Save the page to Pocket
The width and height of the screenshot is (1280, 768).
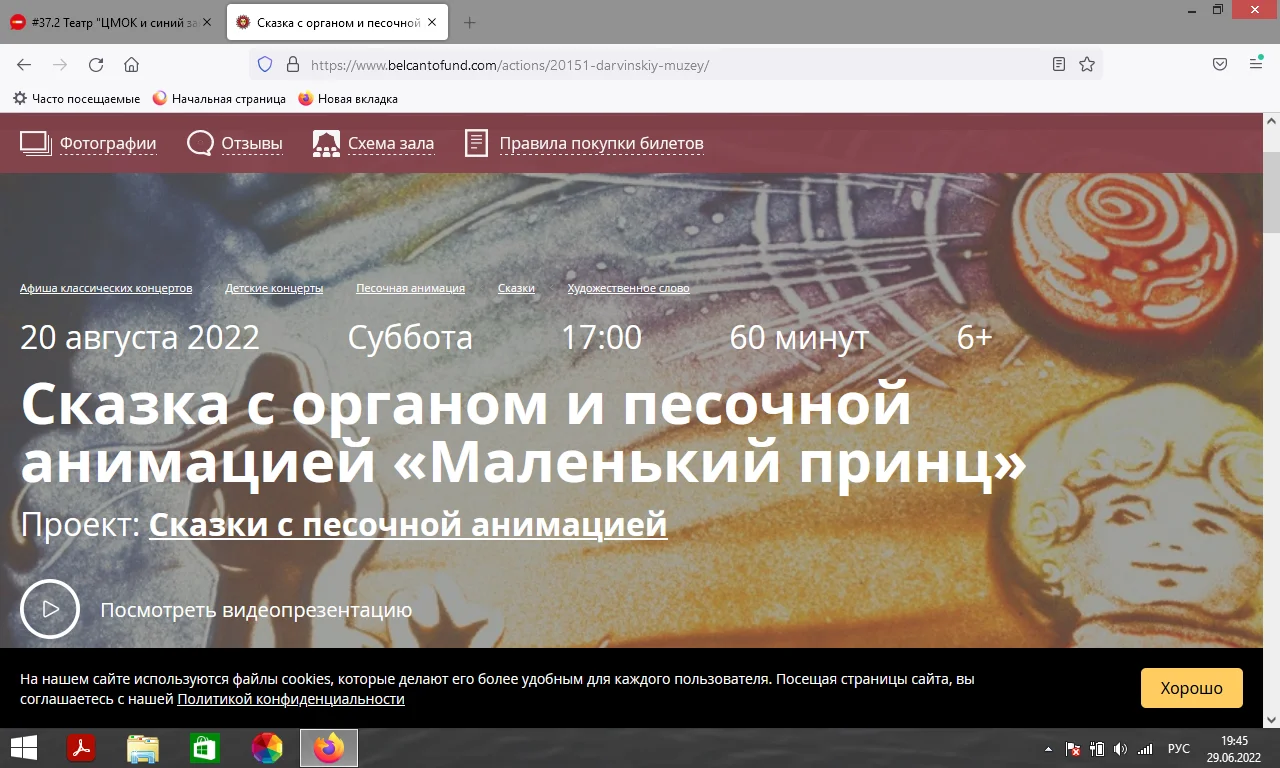click(1219, 63)
